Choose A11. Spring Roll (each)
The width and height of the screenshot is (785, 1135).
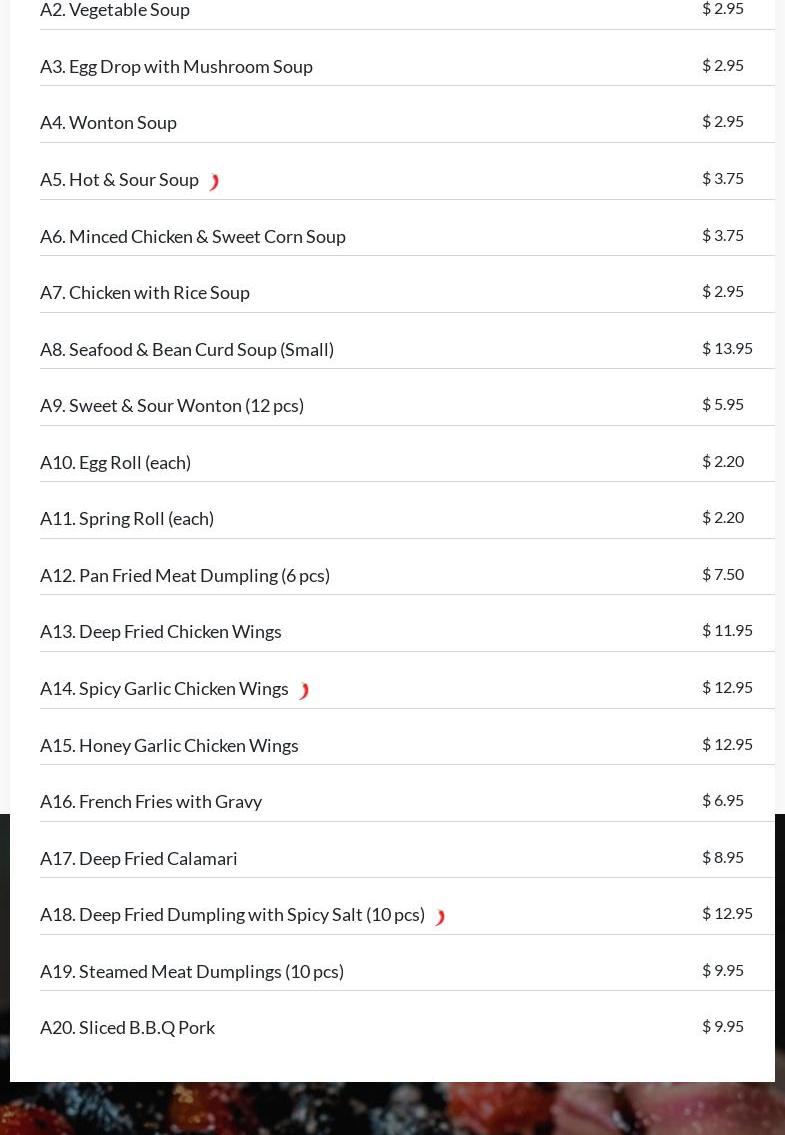point(127,518)
